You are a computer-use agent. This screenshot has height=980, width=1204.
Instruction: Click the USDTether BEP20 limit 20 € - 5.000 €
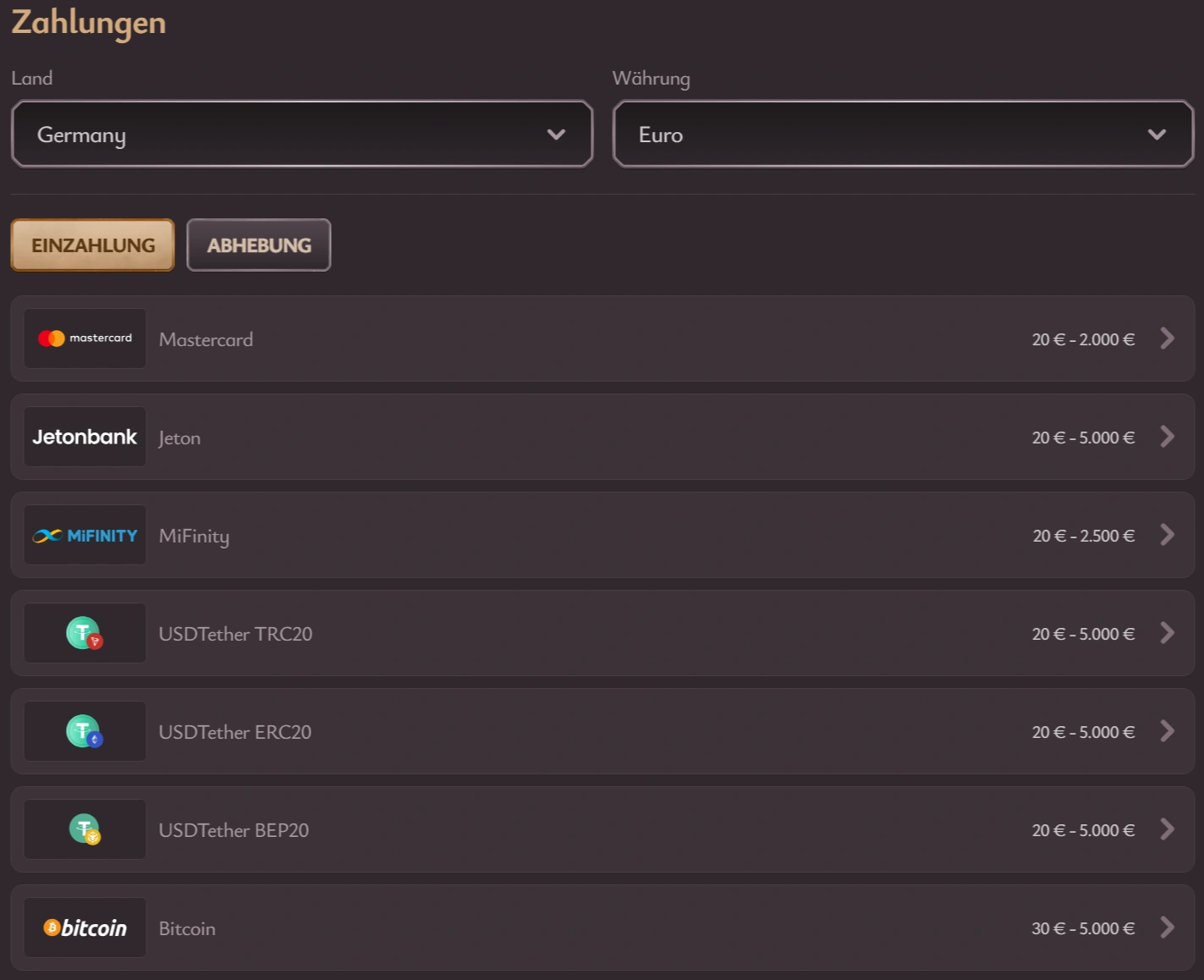(1083, 830)
